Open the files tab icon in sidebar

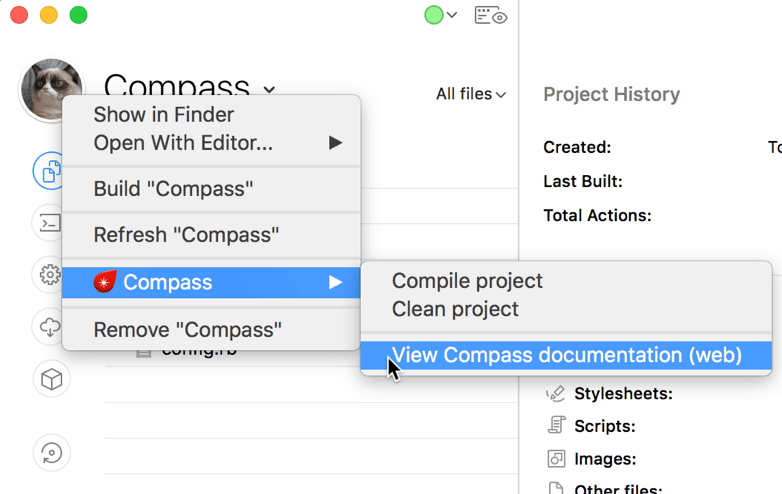tap(50, 171)
